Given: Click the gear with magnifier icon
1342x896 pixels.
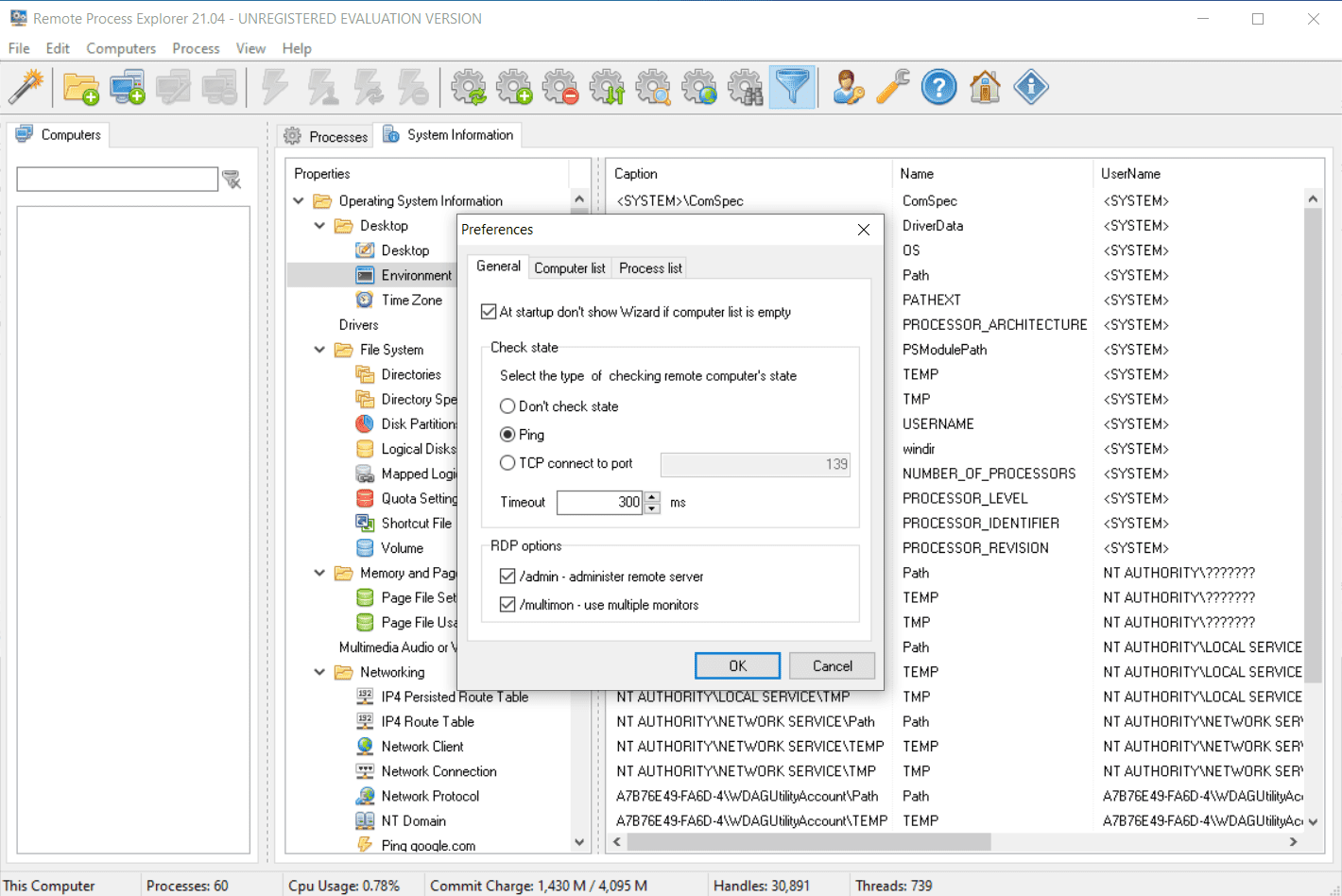Looking at the screenshot, I should pyautogui.click(x=653, y=87).
